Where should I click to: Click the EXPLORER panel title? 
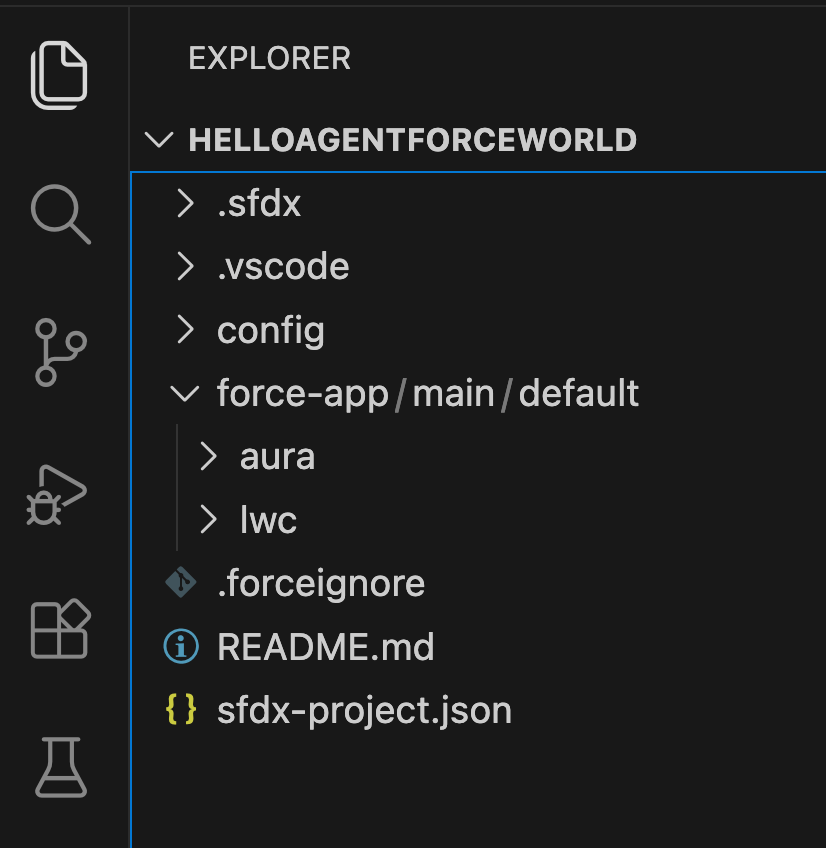point(269,59)
